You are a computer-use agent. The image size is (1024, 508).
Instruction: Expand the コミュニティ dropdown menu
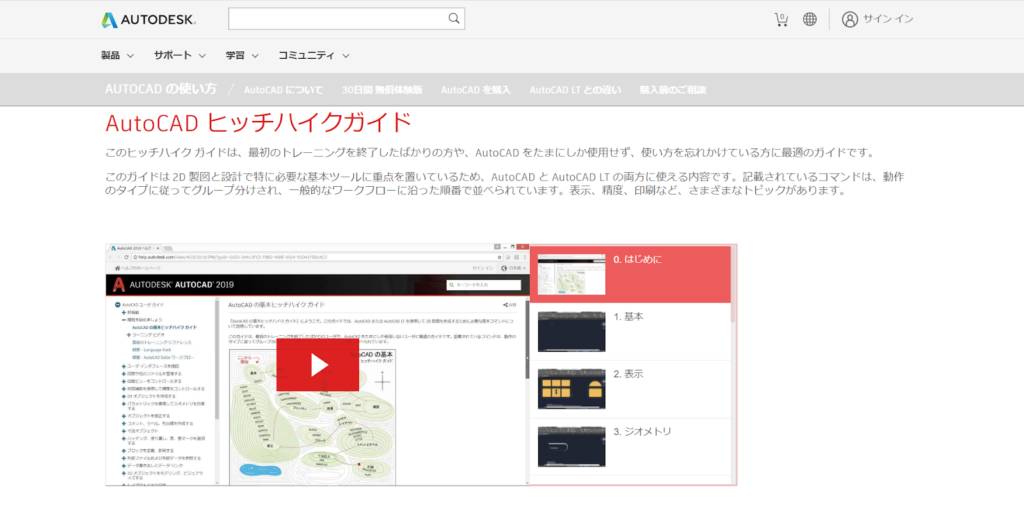pos(313,56)
